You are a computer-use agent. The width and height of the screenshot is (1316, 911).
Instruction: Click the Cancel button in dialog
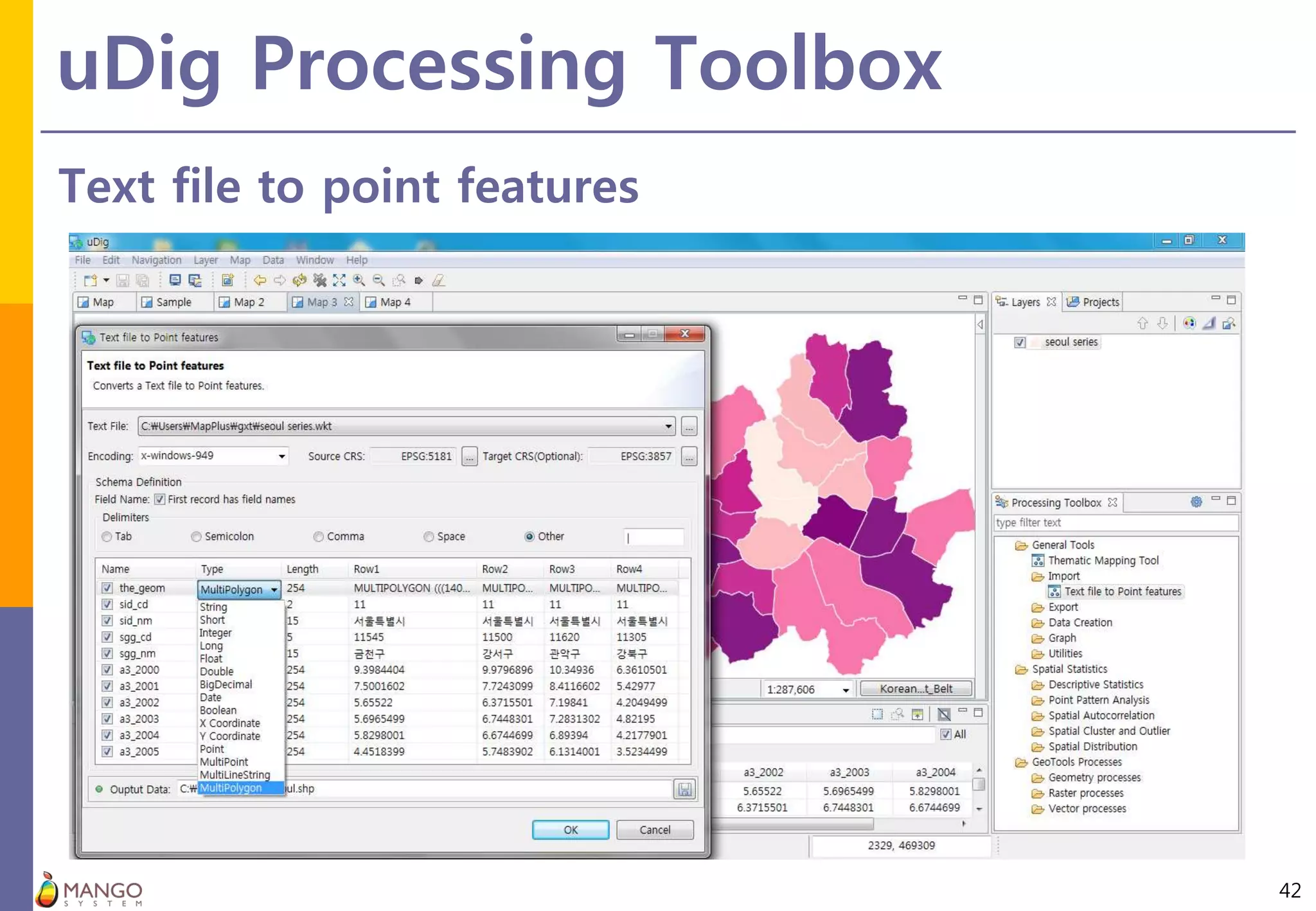click(655, 830)
